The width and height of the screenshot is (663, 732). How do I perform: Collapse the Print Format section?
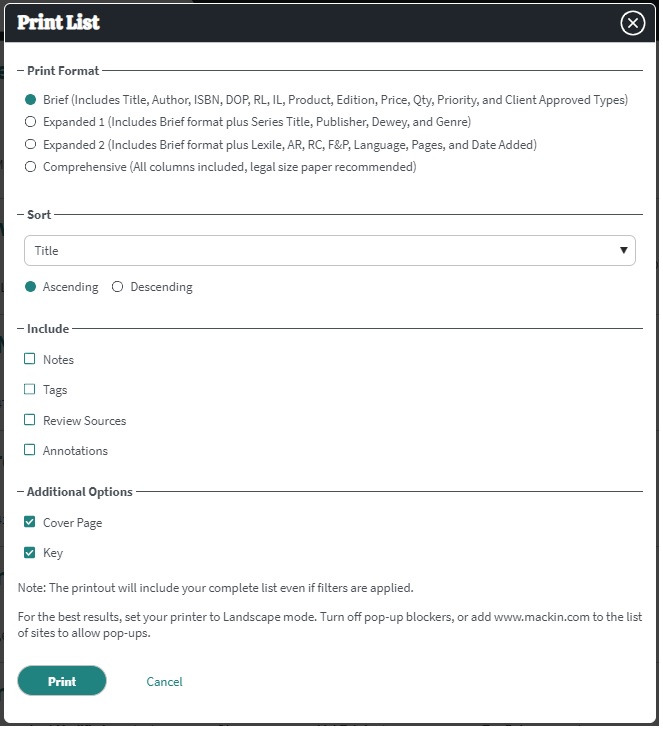58,70
